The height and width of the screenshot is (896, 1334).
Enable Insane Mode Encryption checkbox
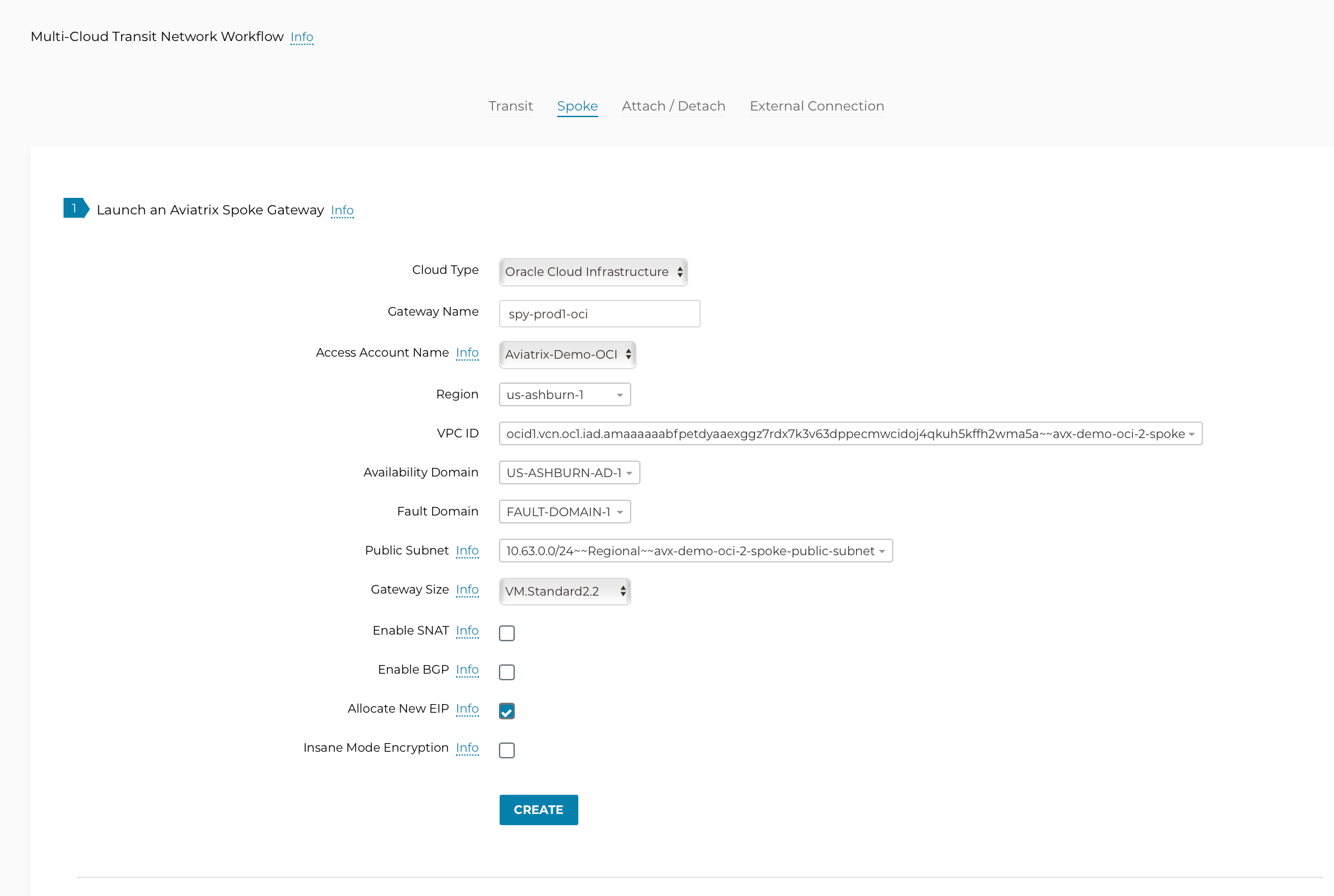click(x=507, y=750)
